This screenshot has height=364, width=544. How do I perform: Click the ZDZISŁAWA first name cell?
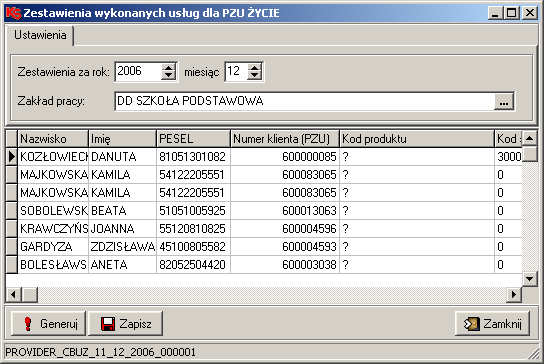pyautogui.click(x=122, y=247)
